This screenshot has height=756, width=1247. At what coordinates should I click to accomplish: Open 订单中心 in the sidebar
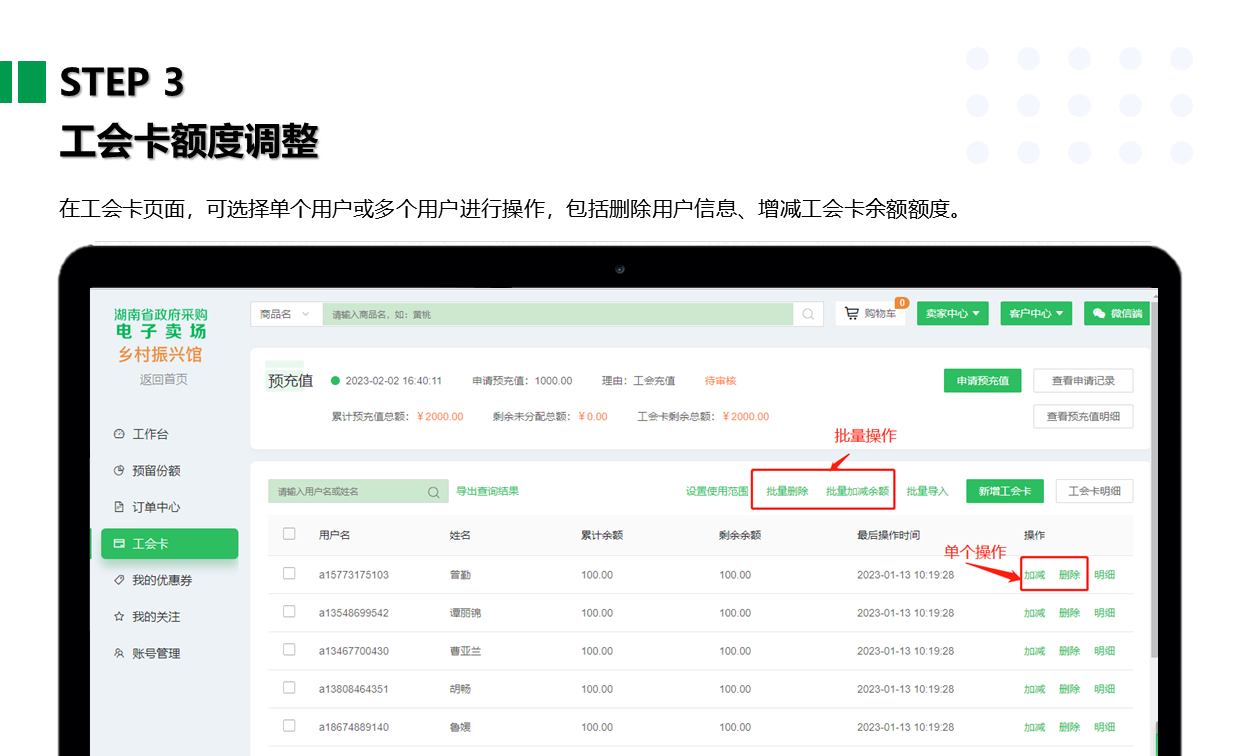pyautogui.click(x=156, y=507)
